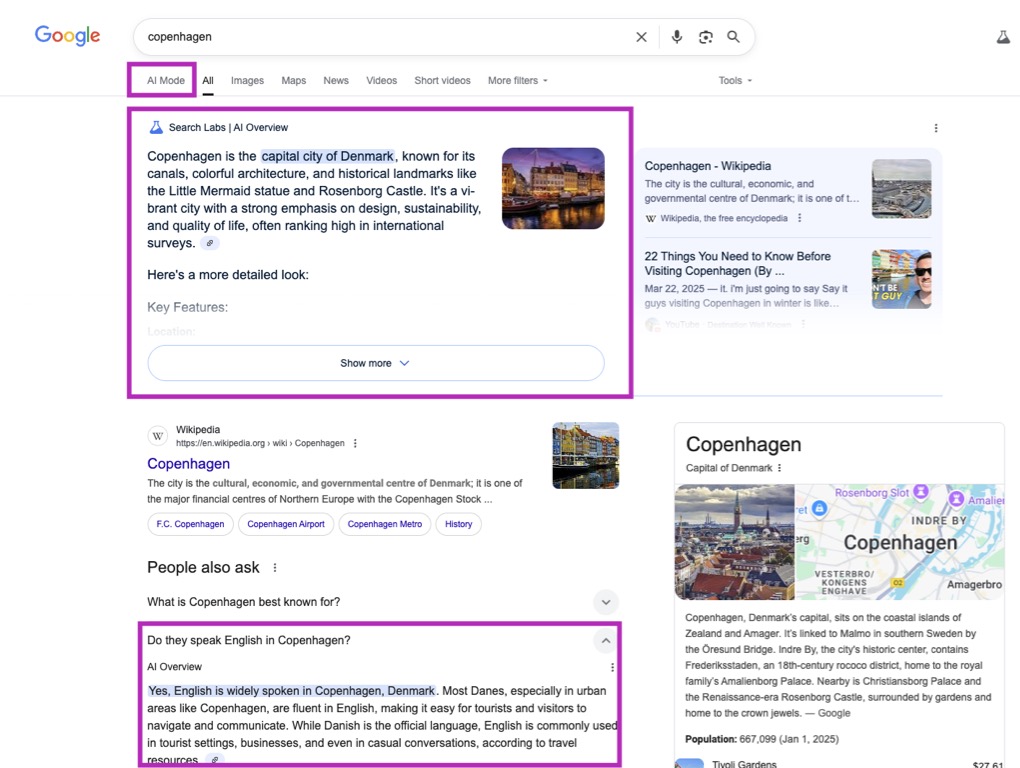Click the Copenhagen Metro chip
This screenshot has width=1020, height=768.
click(384, 524)
